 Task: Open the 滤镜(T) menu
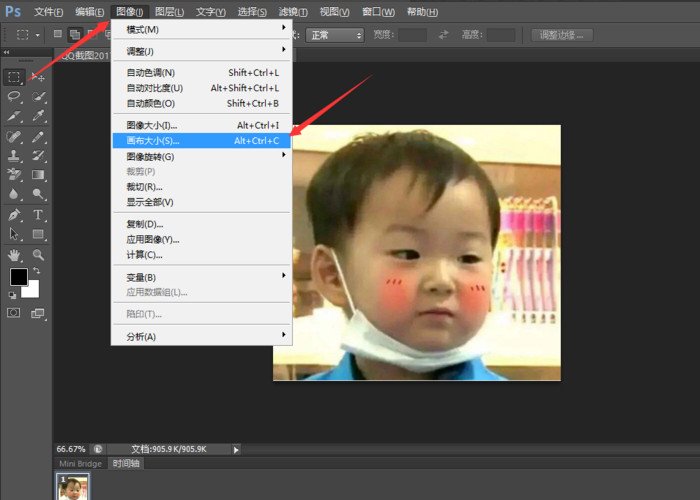[x=293, y=12]
